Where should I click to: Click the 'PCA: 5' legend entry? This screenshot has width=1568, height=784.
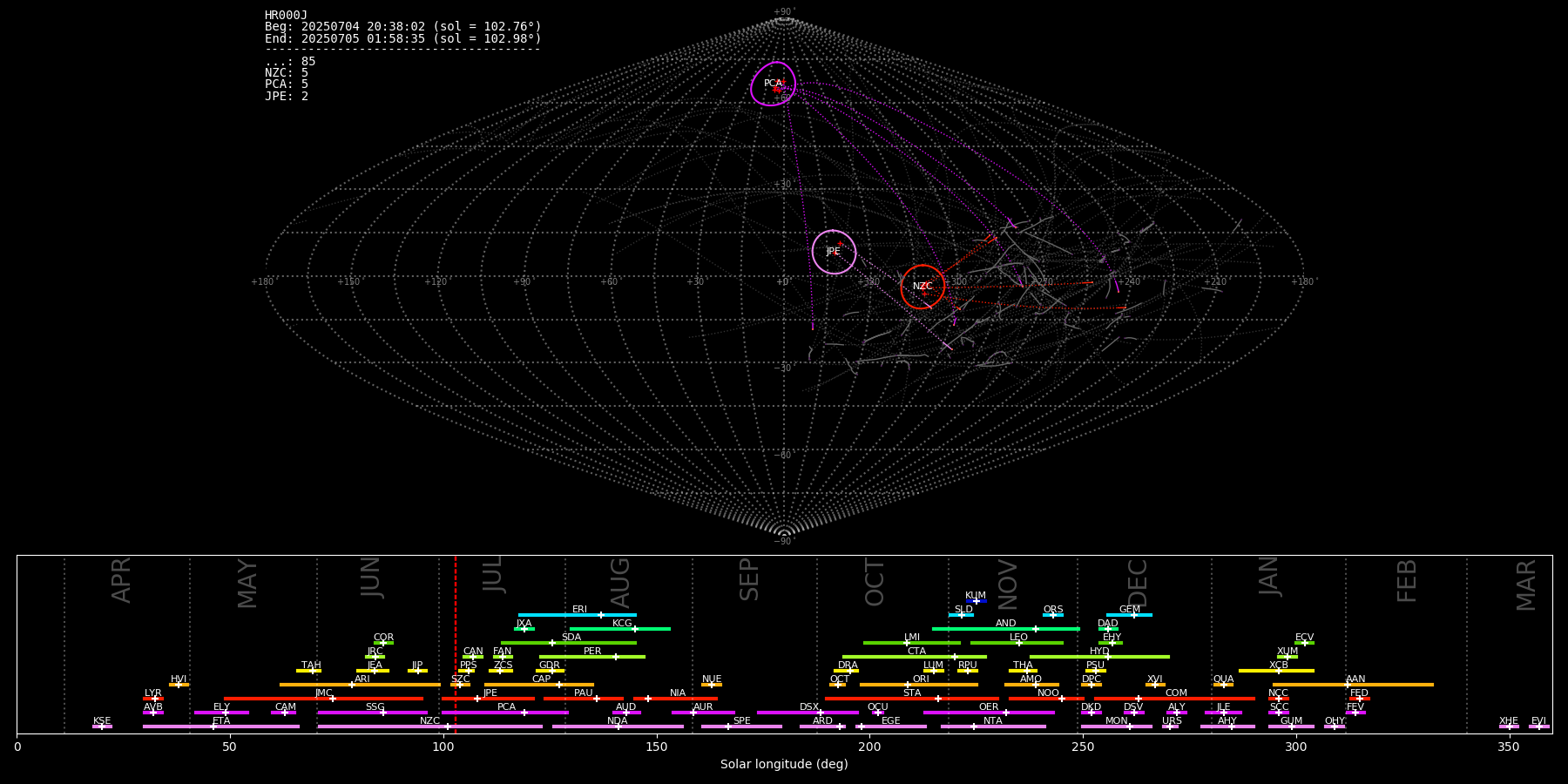pos(287,84)
